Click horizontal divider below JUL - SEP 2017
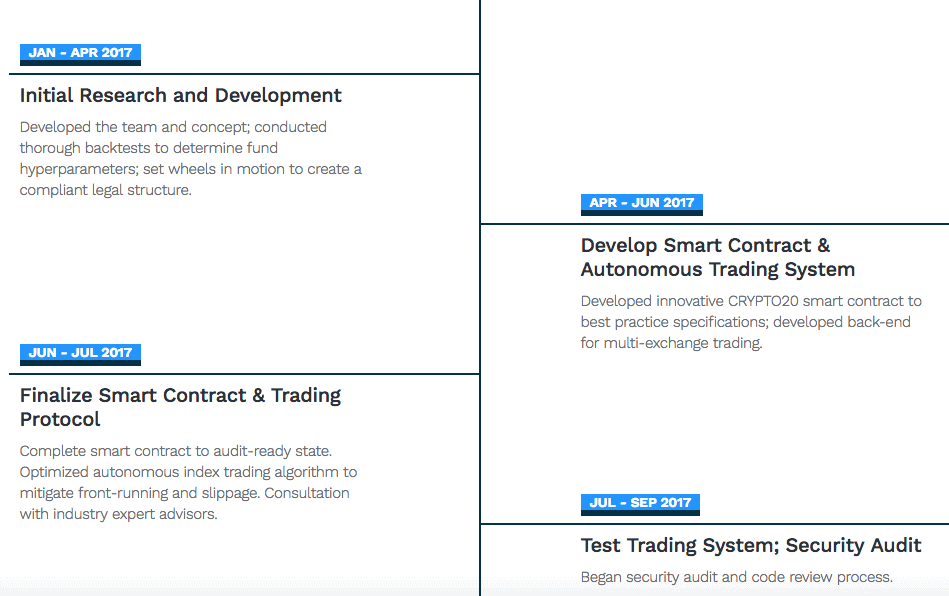949x596 pixels. pyautogui.click(x=715, y=524)
